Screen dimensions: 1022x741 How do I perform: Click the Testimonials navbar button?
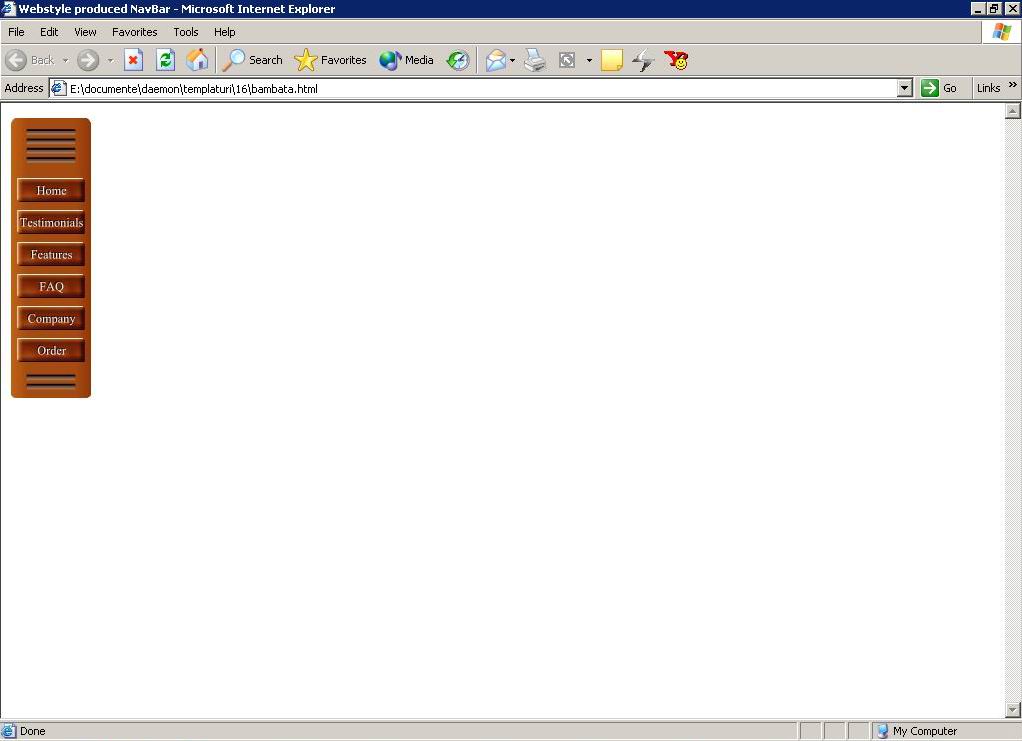tap(51, 222)
